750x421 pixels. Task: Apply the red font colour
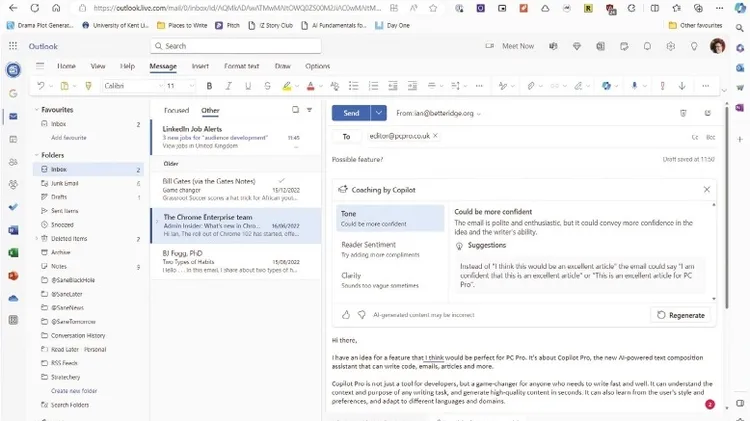pyautogui.click(x=310, y=86)
